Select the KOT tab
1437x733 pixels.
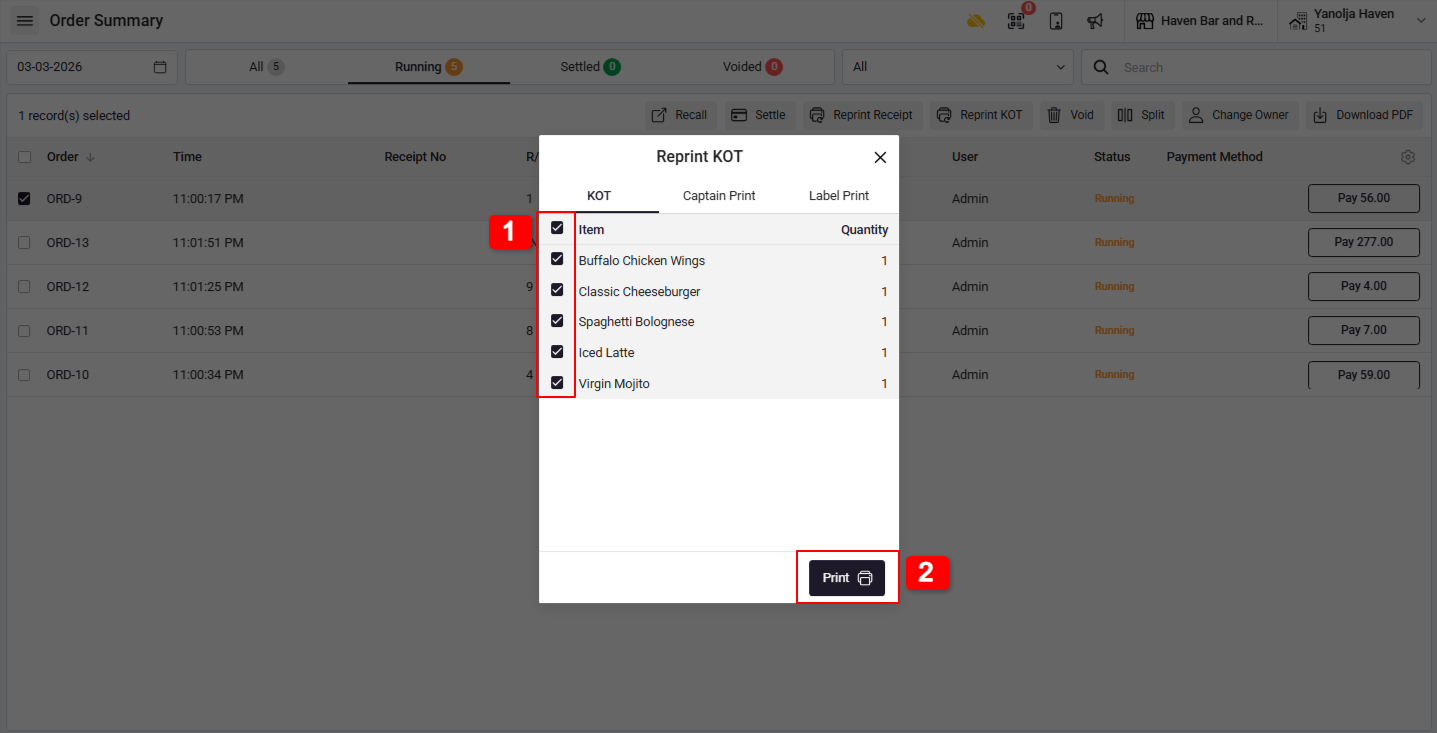tap(599, 196)
